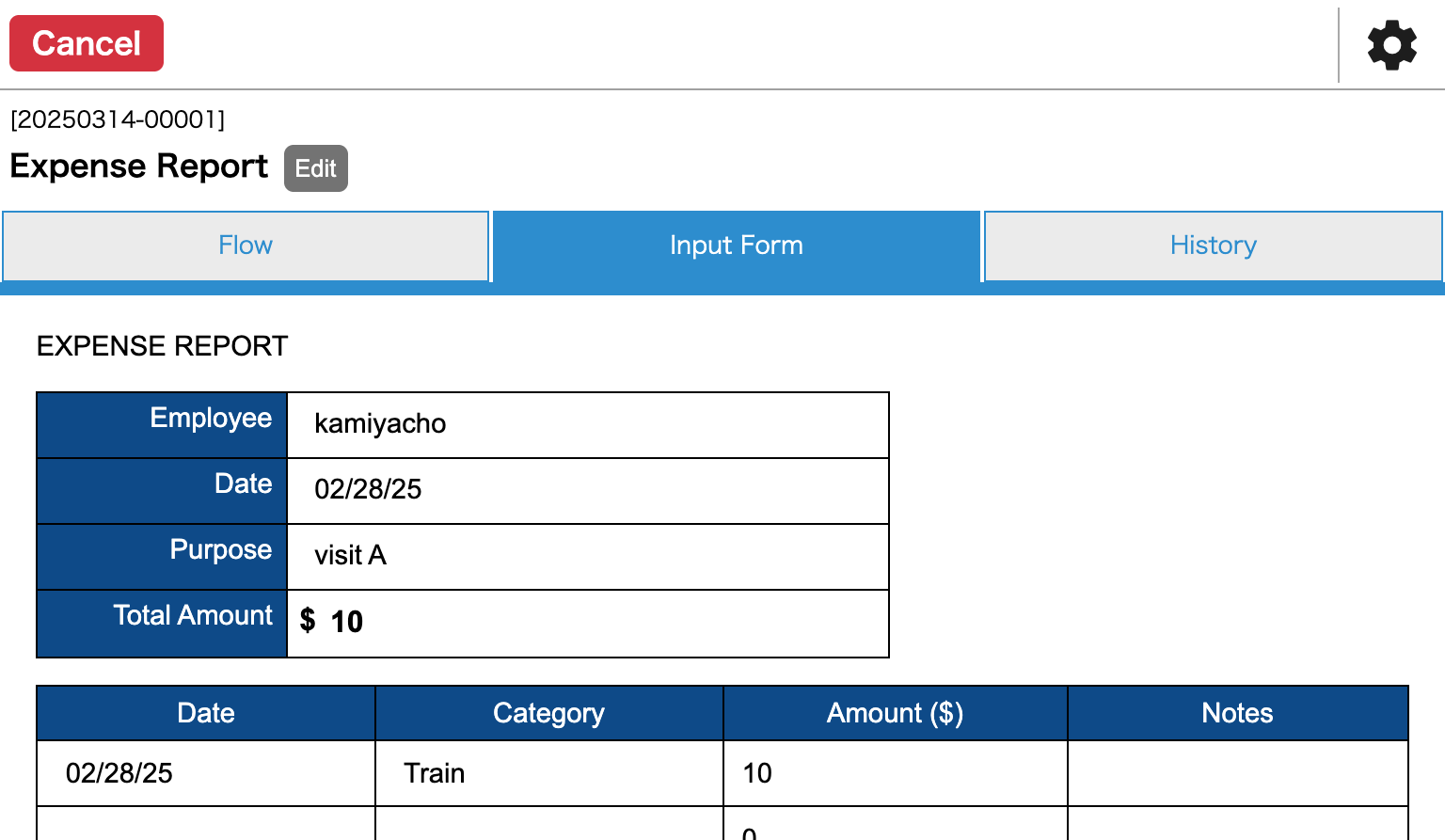The image size is (1445, 840).
Task: Click the Employee label cell
Action: pos(162,425)
